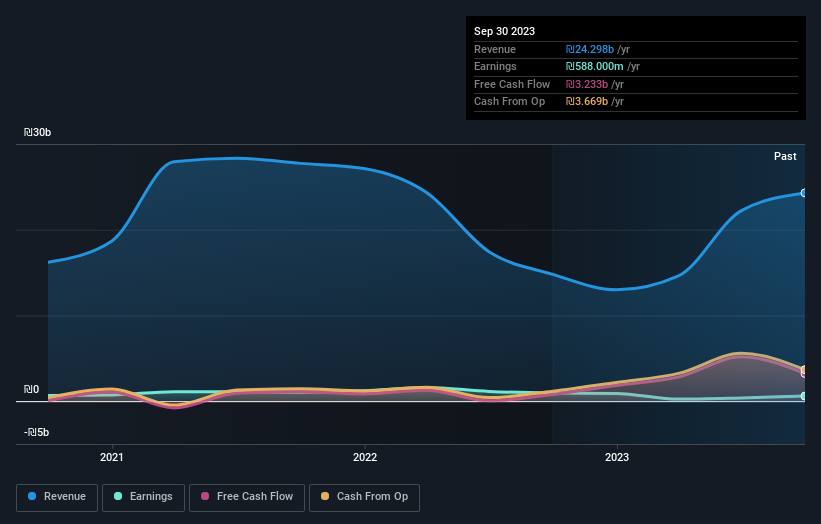Click the Revenue row label in tooltip
821x524 pixels.
tap(495, 49)
